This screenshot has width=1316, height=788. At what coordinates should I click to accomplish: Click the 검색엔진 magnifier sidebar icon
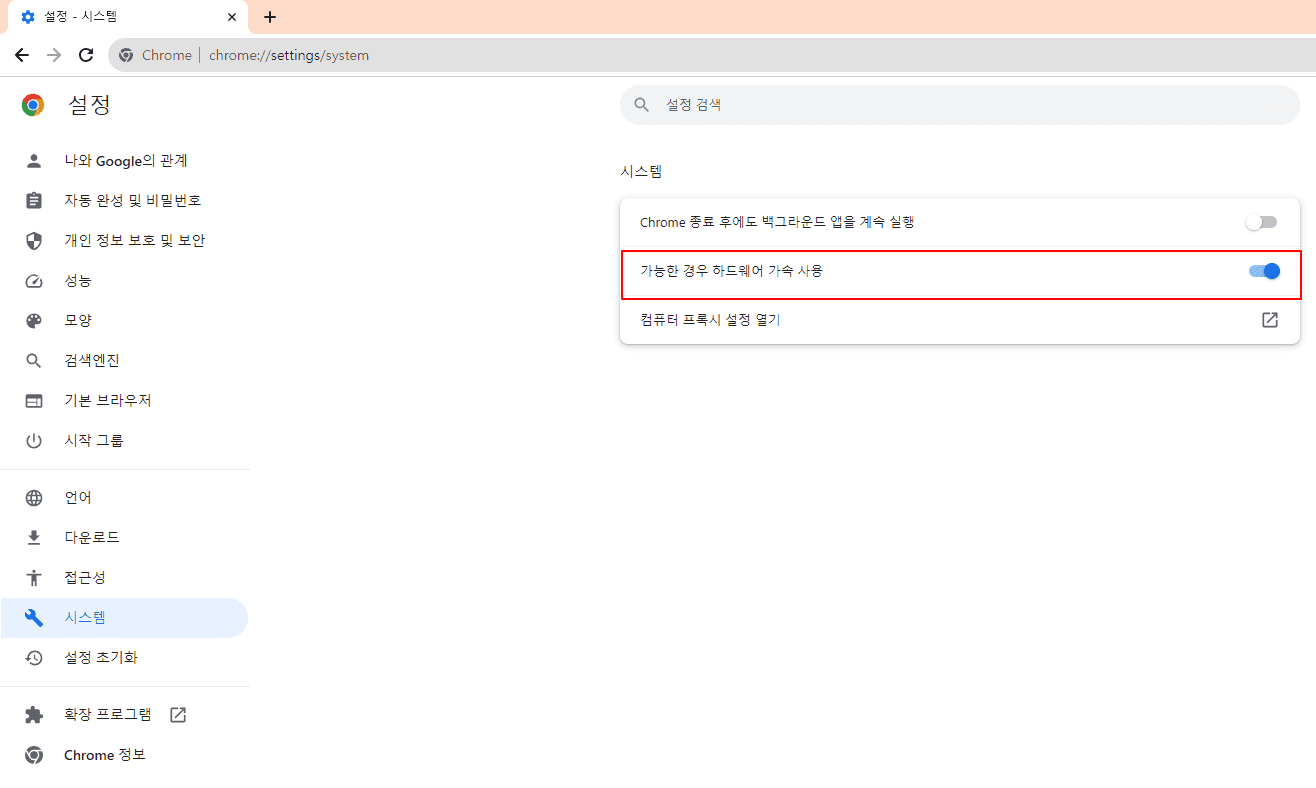(33, 360)
